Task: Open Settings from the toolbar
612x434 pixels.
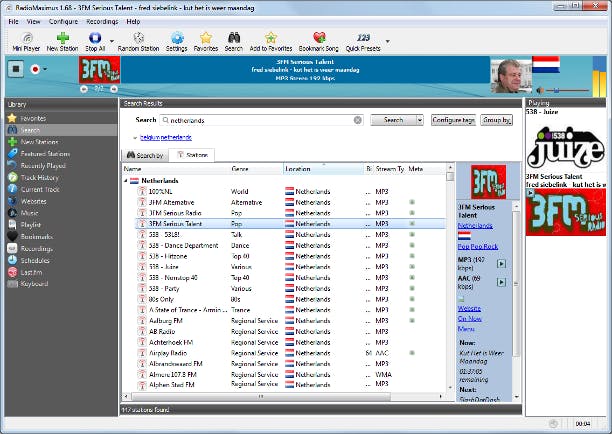Action: 176,42
